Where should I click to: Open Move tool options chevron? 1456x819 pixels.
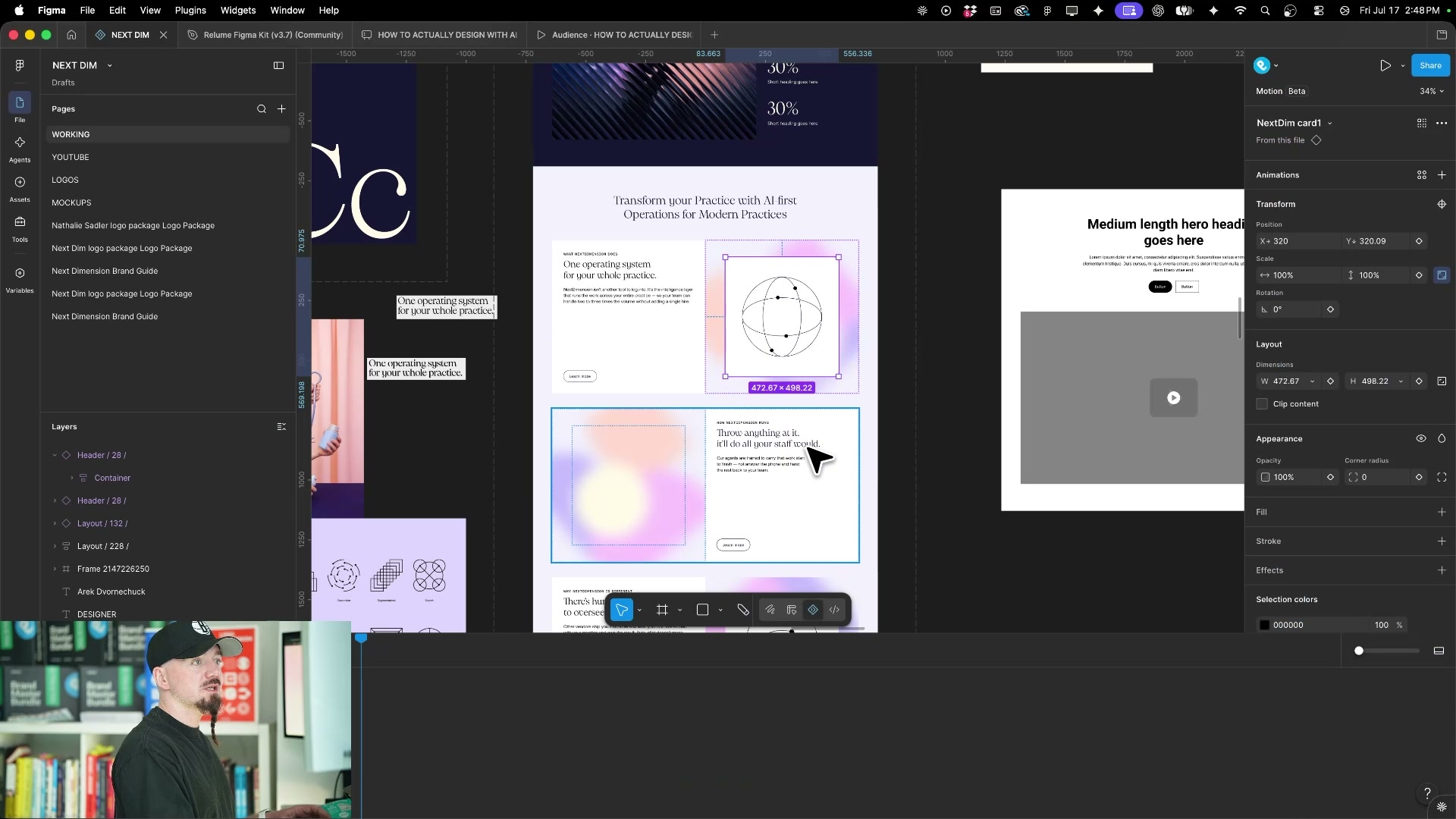(640, 610)
